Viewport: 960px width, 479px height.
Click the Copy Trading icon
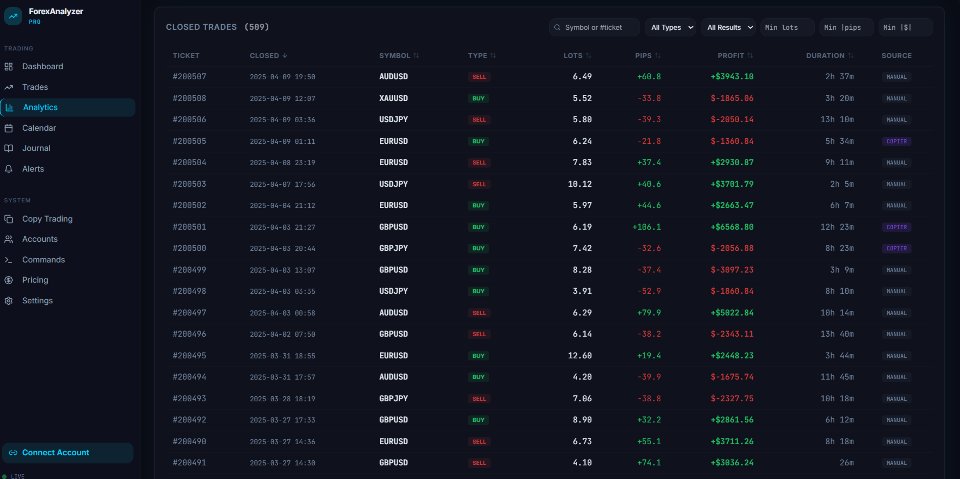pyautogui.click(x=9, y=219)
